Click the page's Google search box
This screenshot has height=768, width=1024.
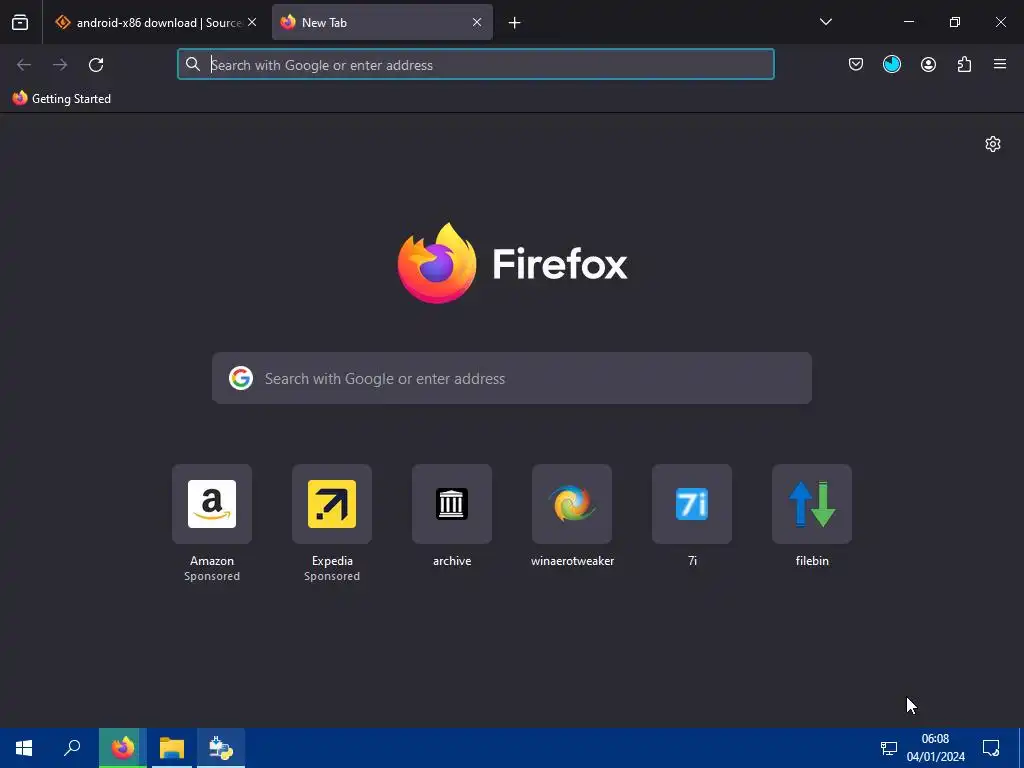point(512,378)
